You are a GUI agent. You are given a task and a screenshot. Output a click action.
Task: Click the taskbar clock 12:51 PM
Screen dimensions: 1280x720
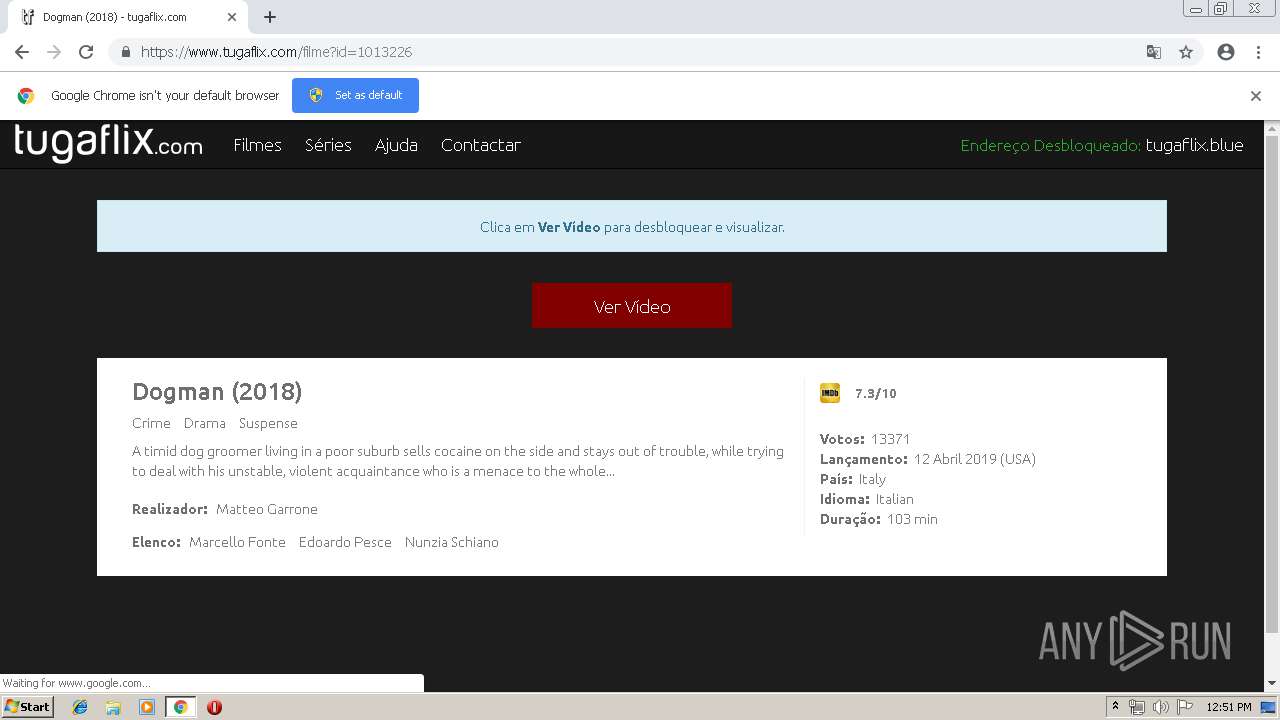point(1229,707)
